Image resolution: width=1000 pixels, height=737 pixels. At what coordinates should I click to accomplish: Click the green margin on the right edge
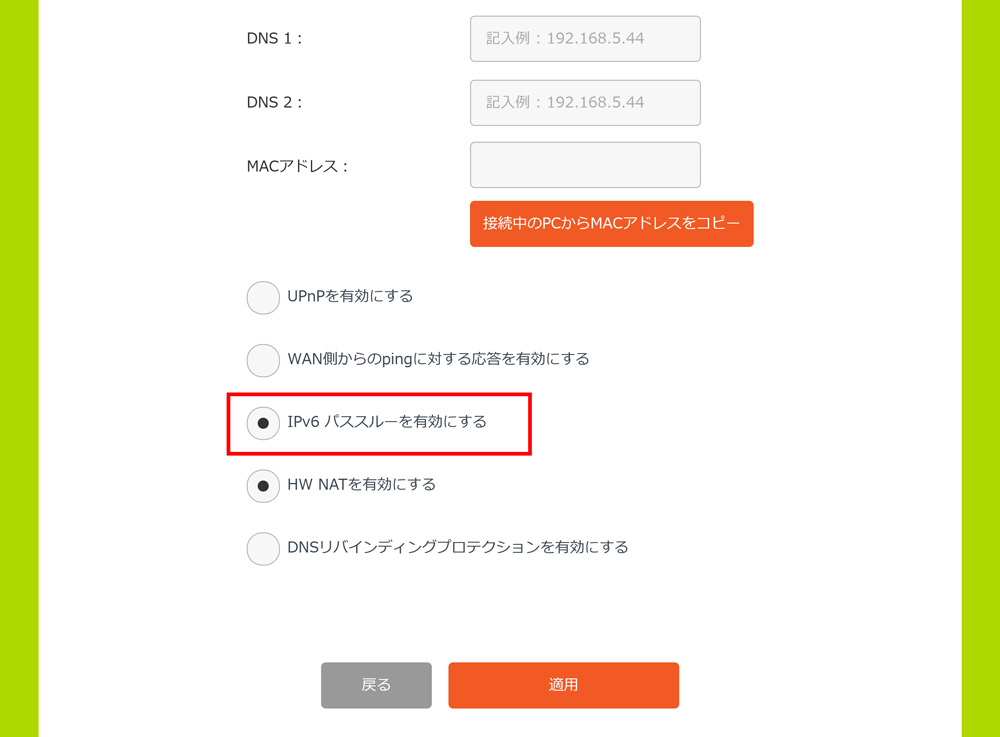point(980,368)
